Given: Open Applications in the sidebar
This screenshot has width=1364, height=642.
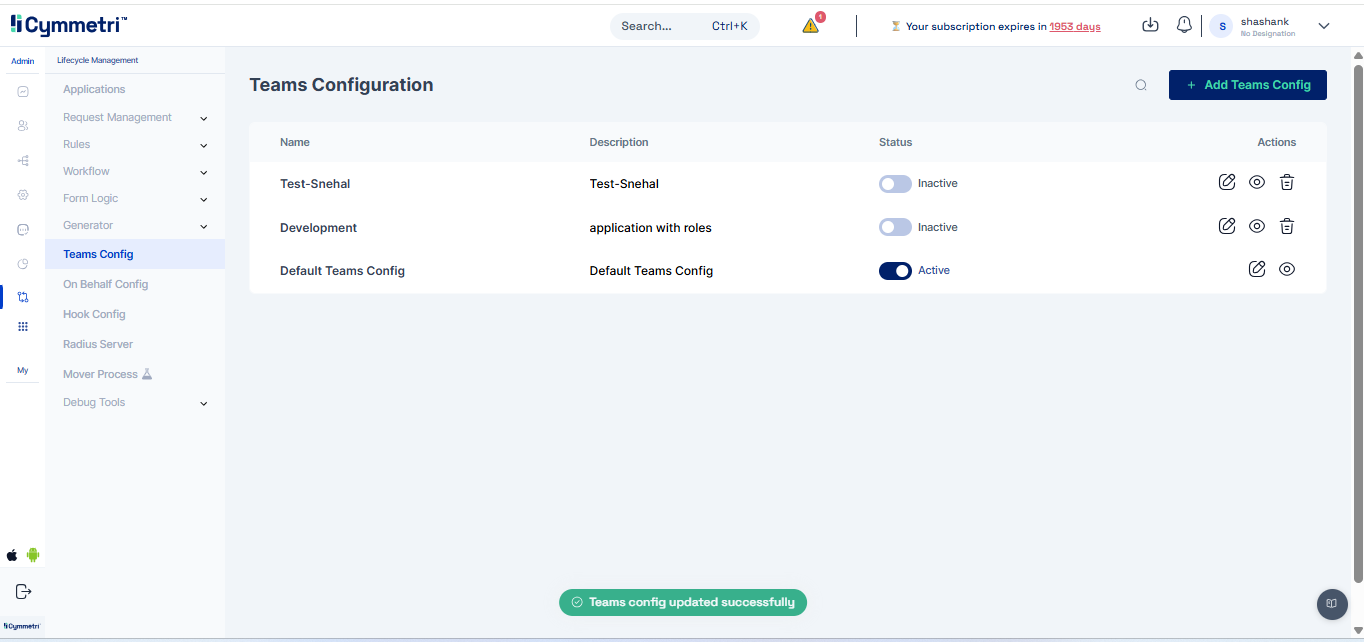Looking at the screenshot, I should [94, 89].
